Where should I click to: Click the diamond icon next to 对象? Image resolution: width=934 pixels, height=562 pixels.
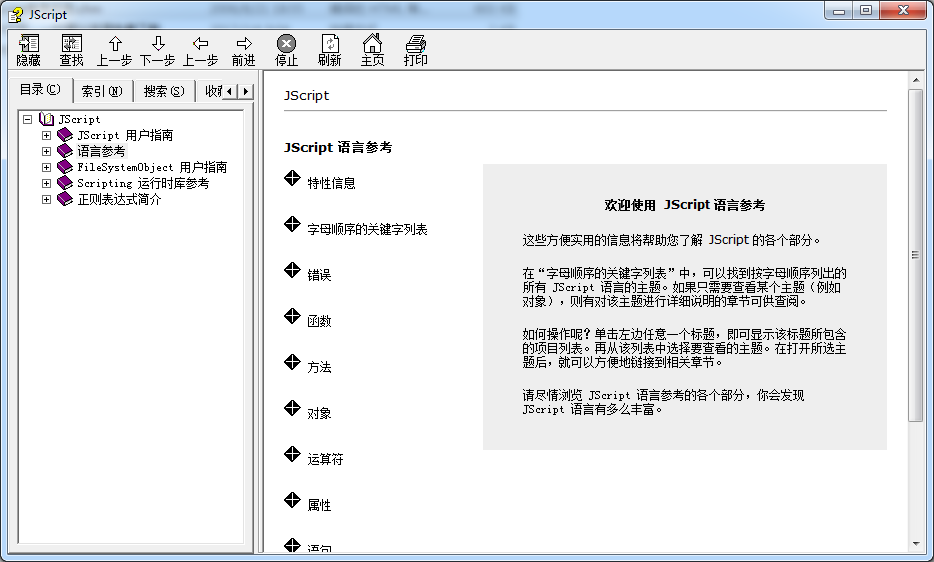[x=292, y=408]
